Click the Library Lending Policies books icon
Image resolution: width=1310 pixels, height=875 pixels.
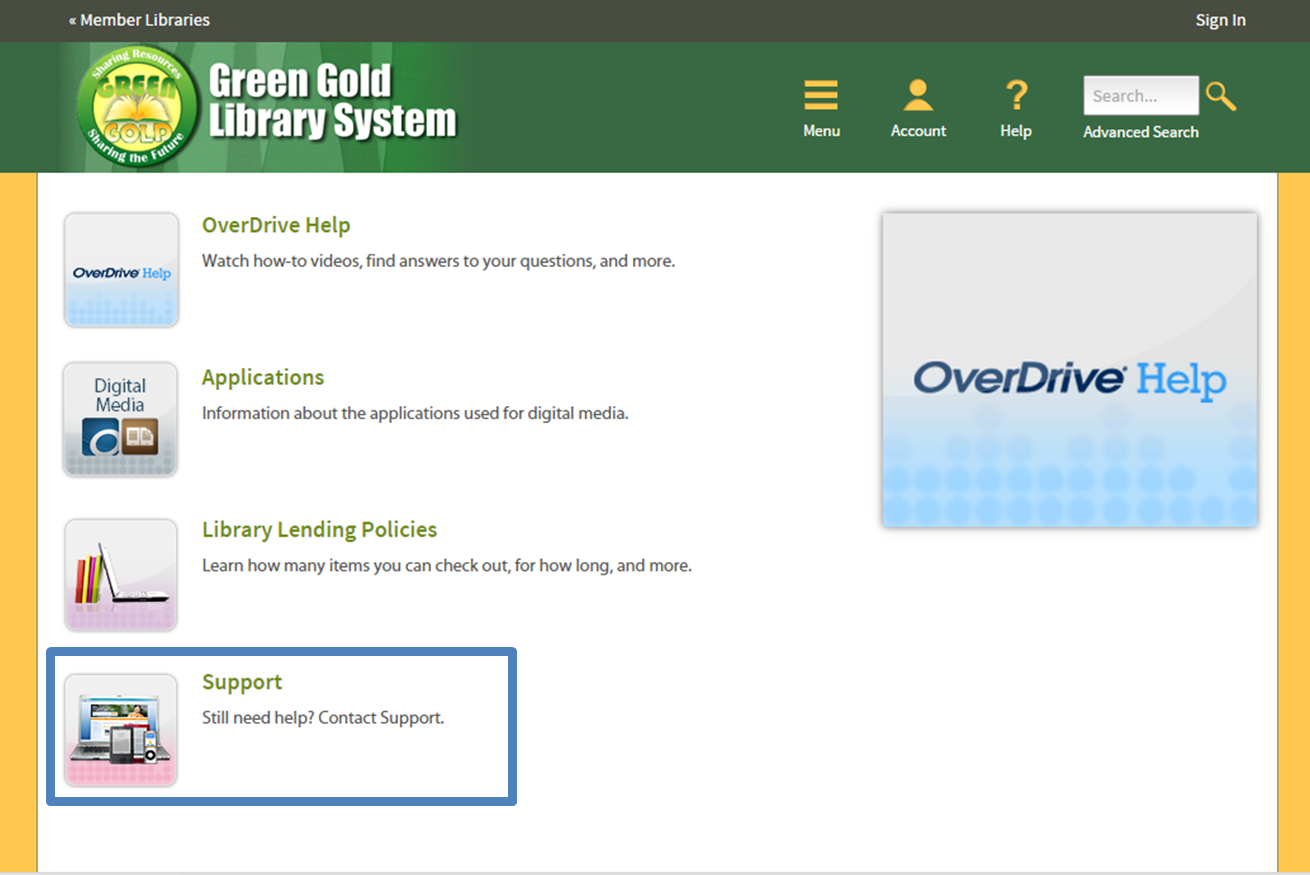pos(120,574)
